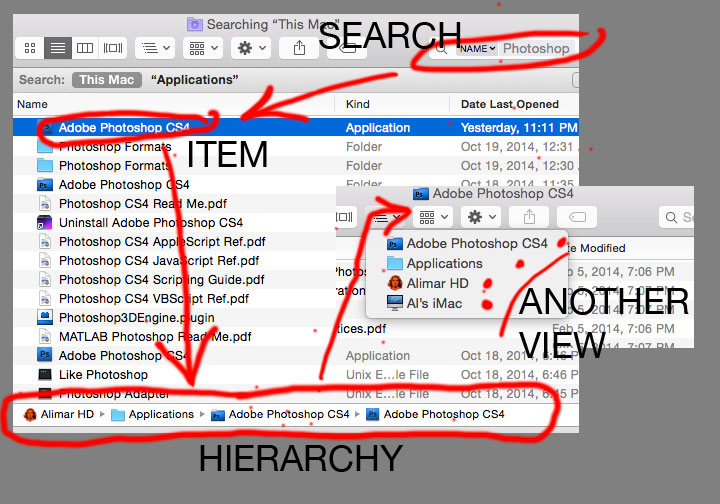The height and width of the screenshot is (504, 720).
Task: Switch search window to icon view
Action: tap(30, 48)
